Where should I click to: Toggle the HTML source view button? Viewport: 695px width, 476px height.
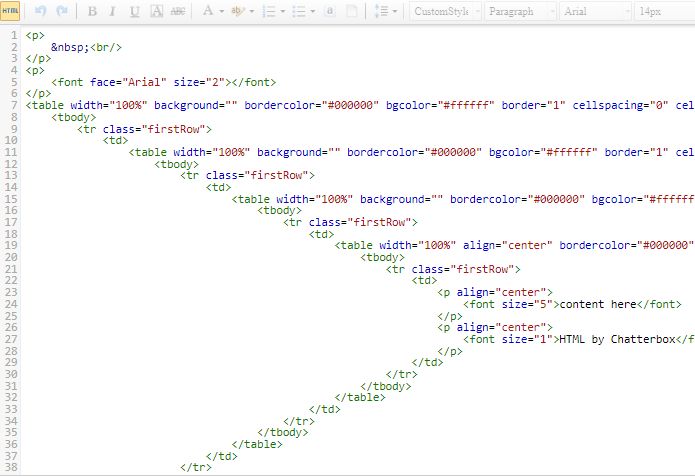10,11
